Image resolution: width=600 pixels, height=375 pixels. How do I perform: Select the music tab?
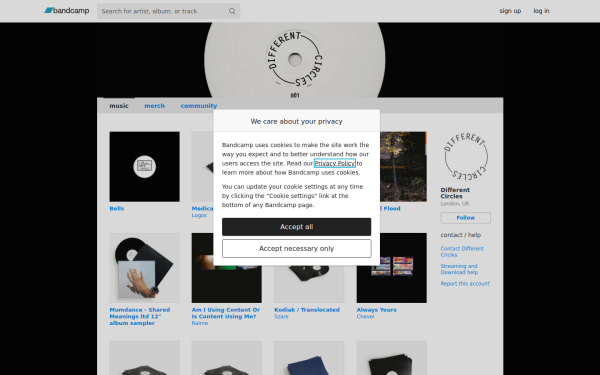click(x=119, y=106)
